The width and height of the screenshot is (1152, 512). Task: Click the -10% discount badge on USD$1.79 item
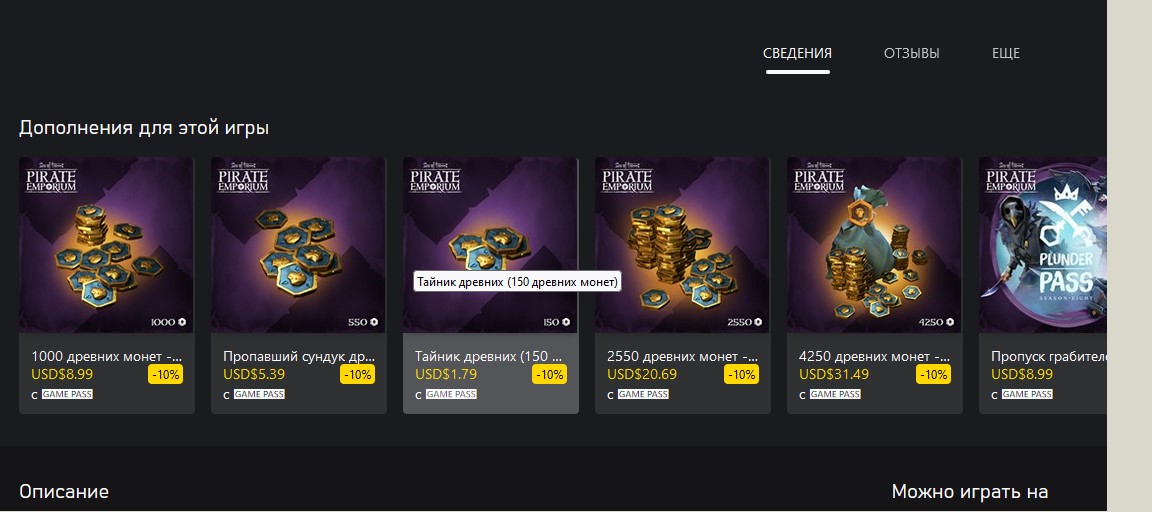click(549, 374)
